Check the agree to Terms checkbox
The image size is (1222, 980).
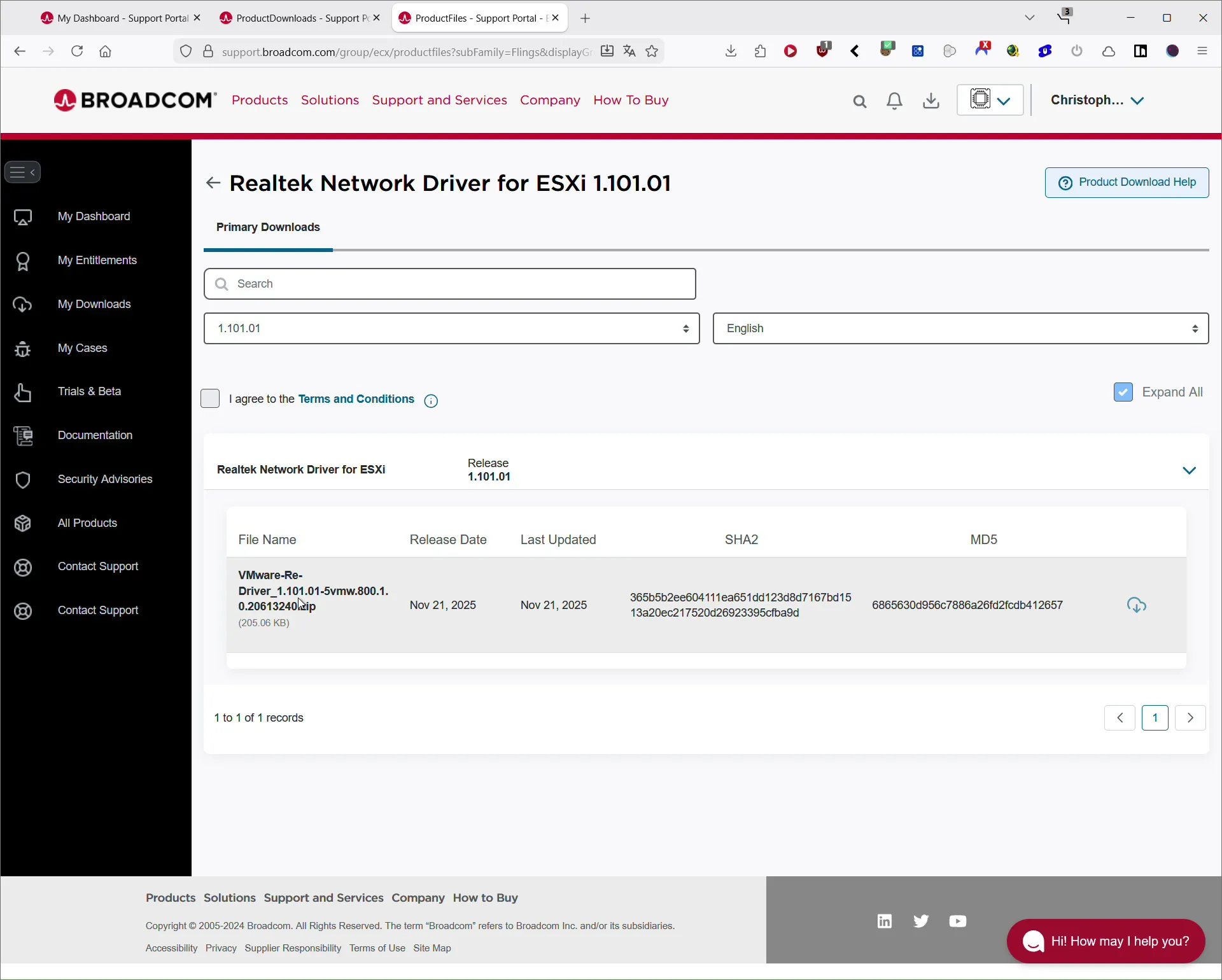[210, 399]
